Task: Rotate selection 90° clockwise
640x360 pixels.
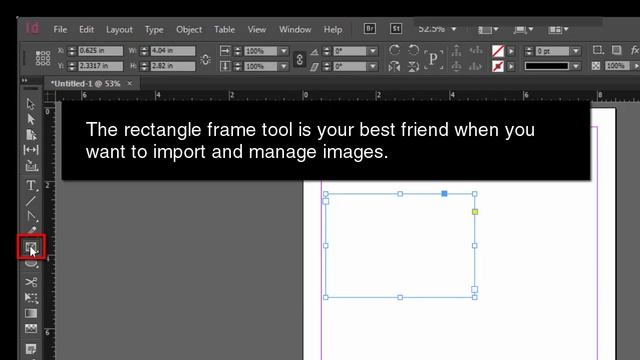Action: coord(394,50)
